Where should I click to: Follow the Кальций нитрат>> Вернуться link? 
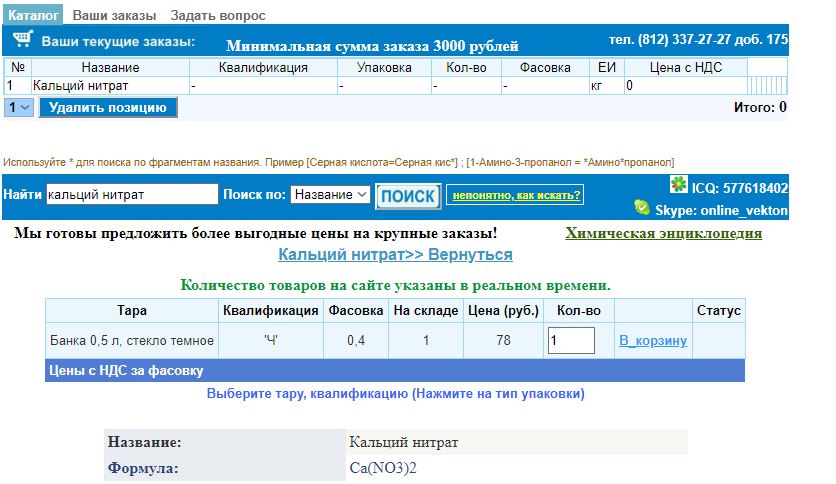(x=395, y=255)
